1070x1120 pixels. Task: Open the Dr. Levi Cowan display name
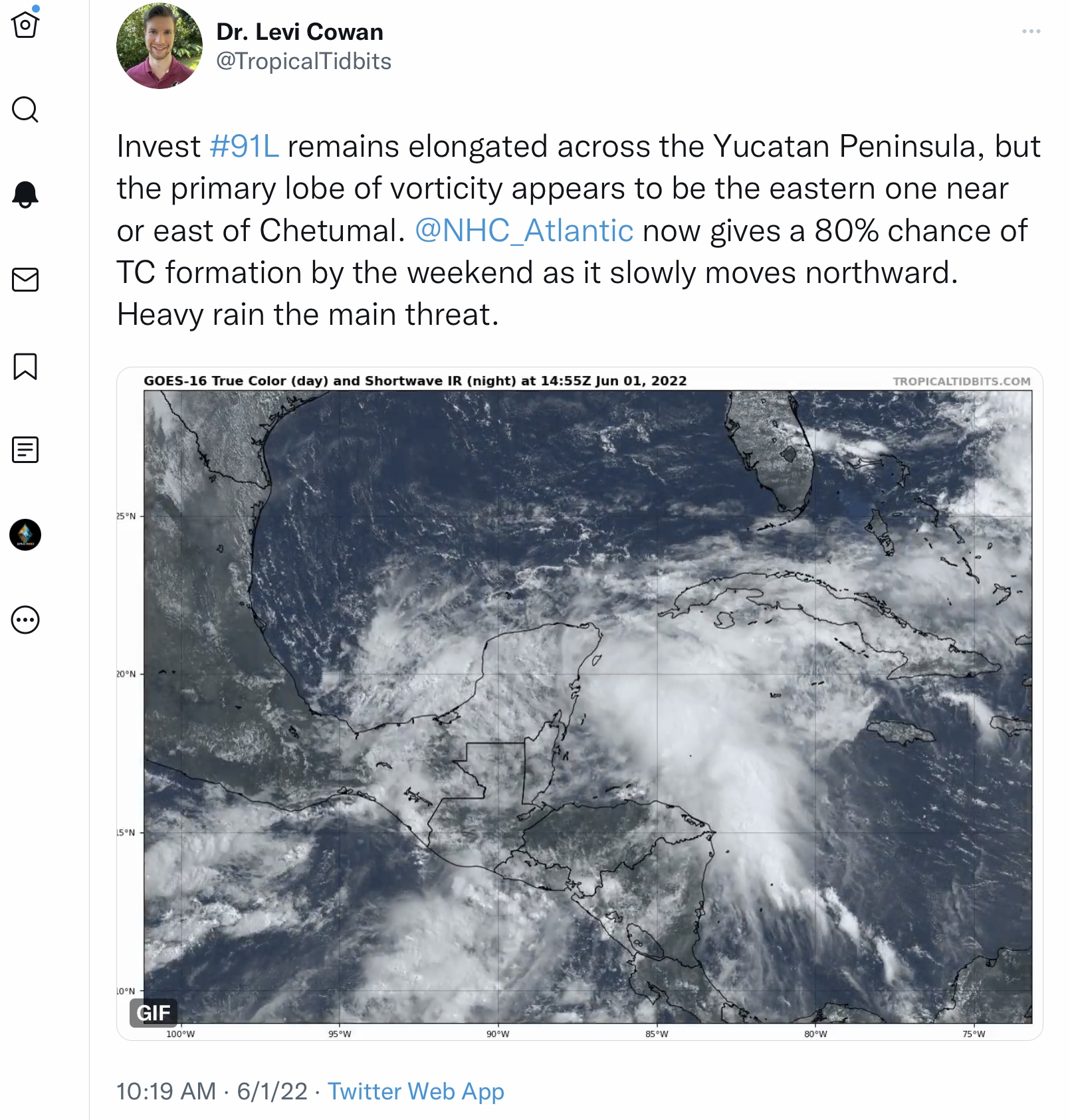[300, 32]
